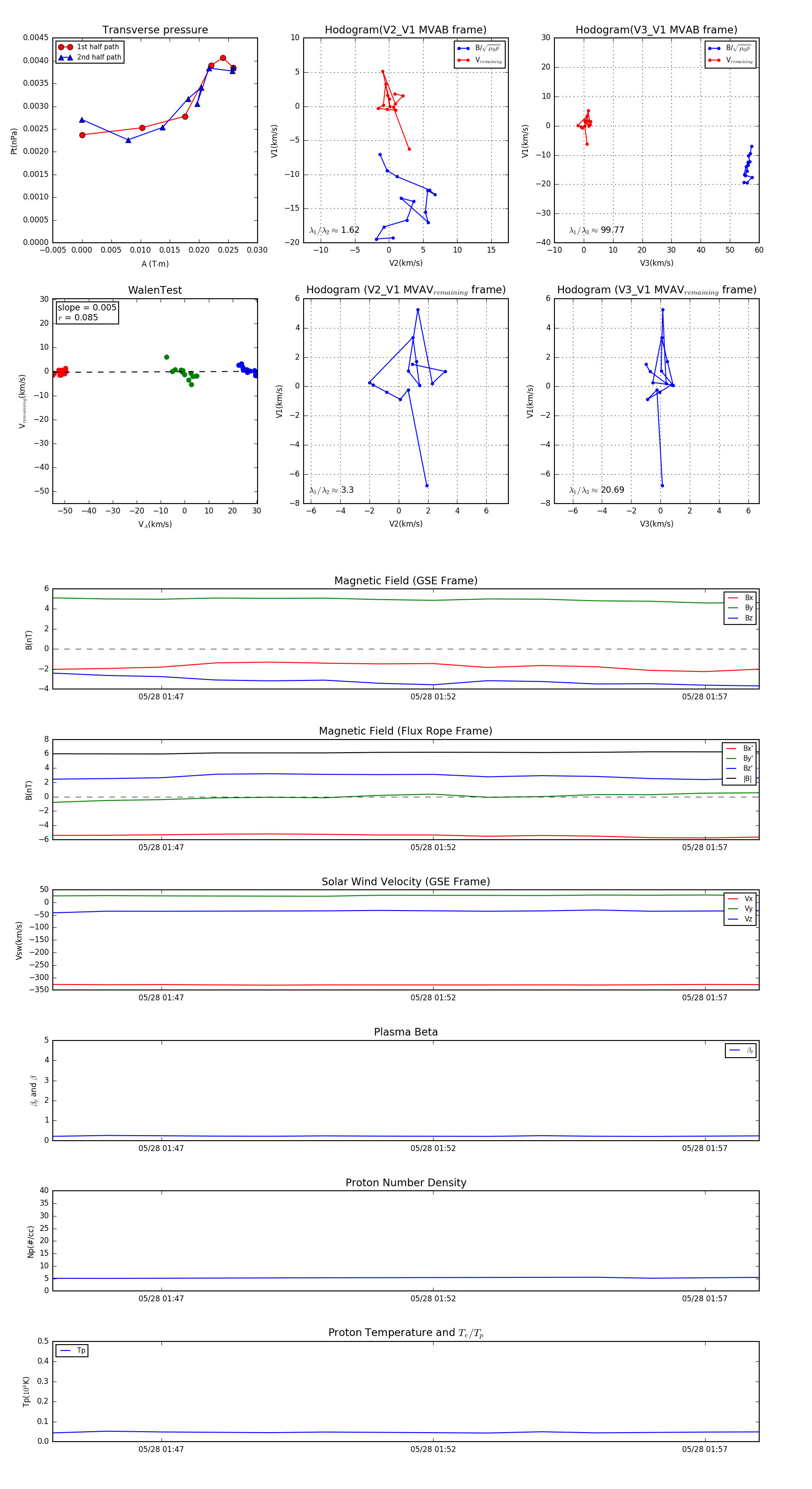
Task: Click the 'A (T·m)' x-axis label
Action: (x=155, y=264)
